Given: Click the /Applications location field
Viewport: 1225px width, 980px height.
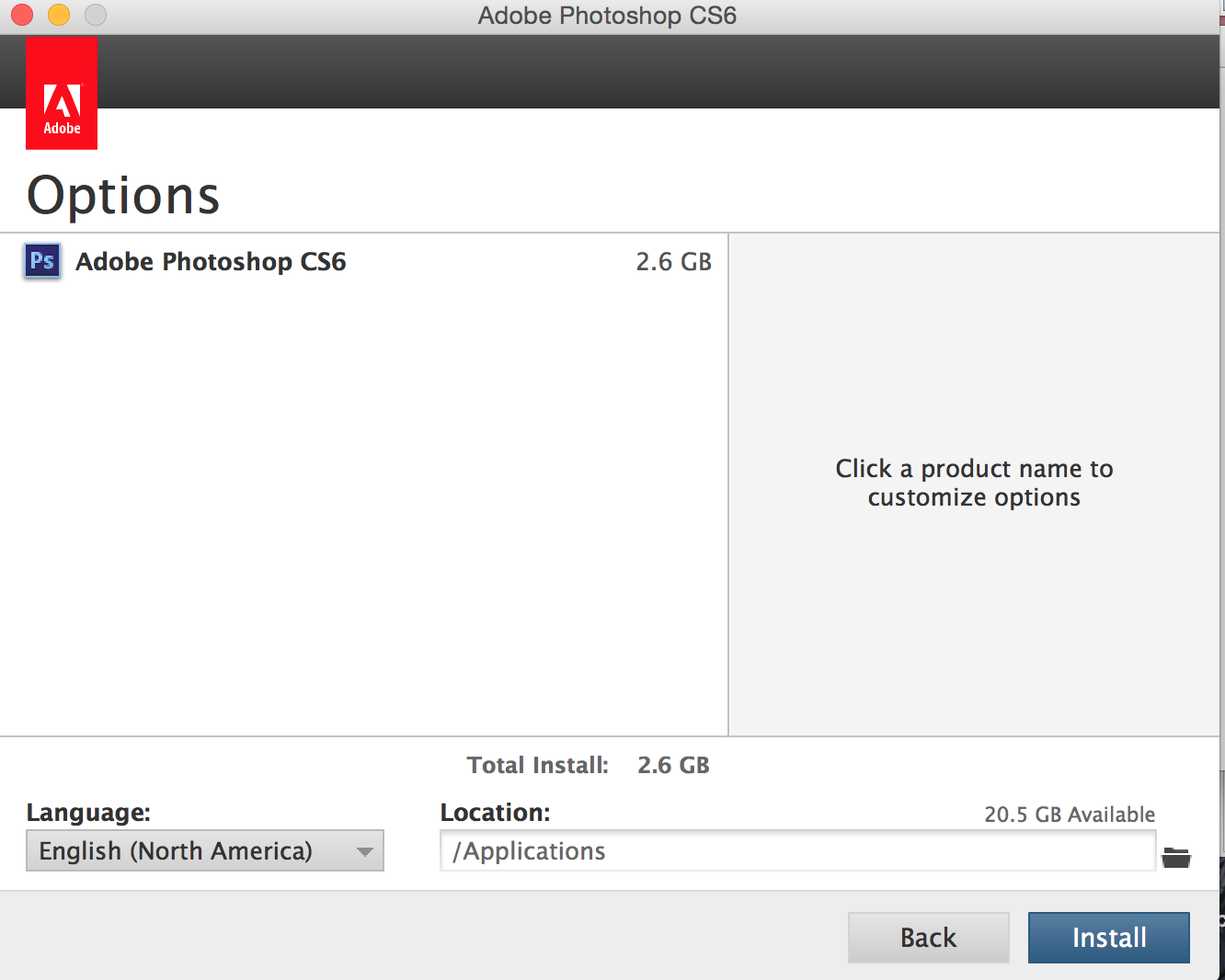Looking at the screenshot, I should coord(796,851).
